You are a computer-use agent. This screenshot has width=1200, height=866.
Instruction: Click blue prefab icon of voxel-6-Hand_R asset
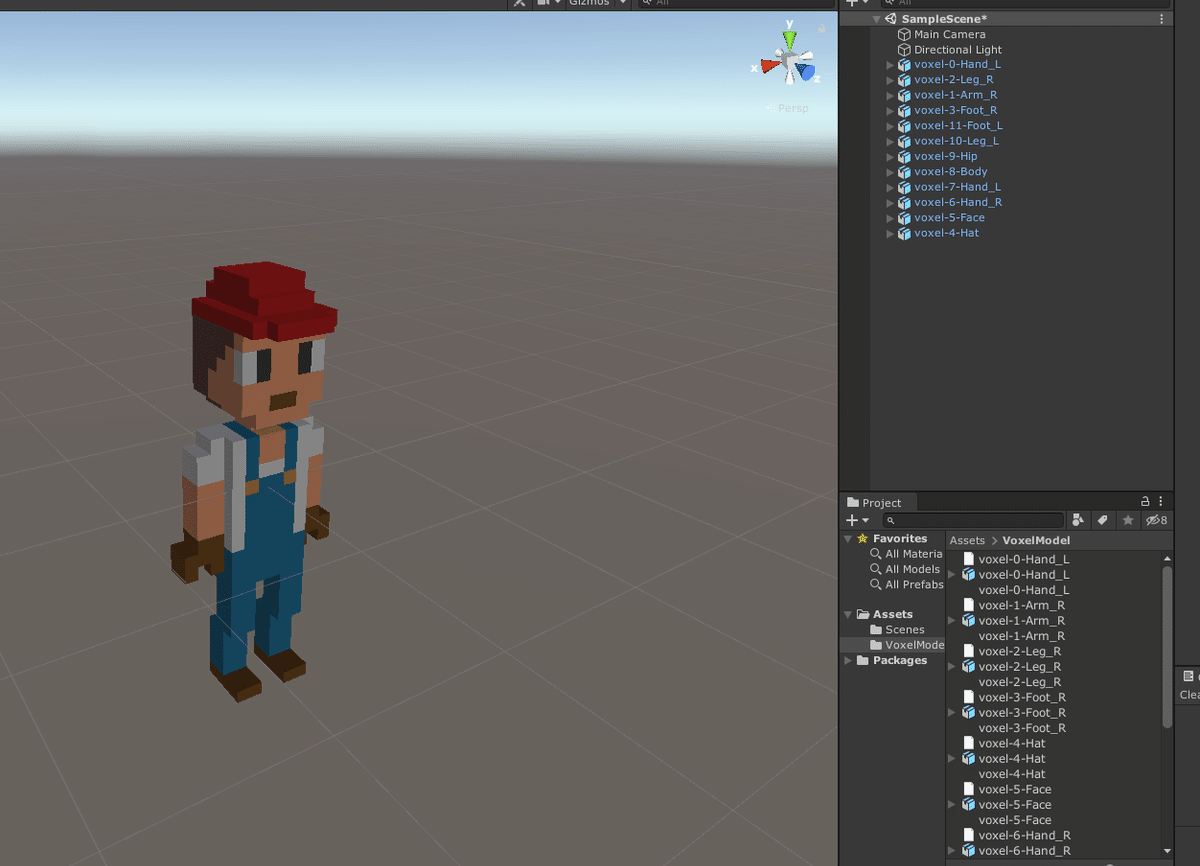click(x=968, y=851)
